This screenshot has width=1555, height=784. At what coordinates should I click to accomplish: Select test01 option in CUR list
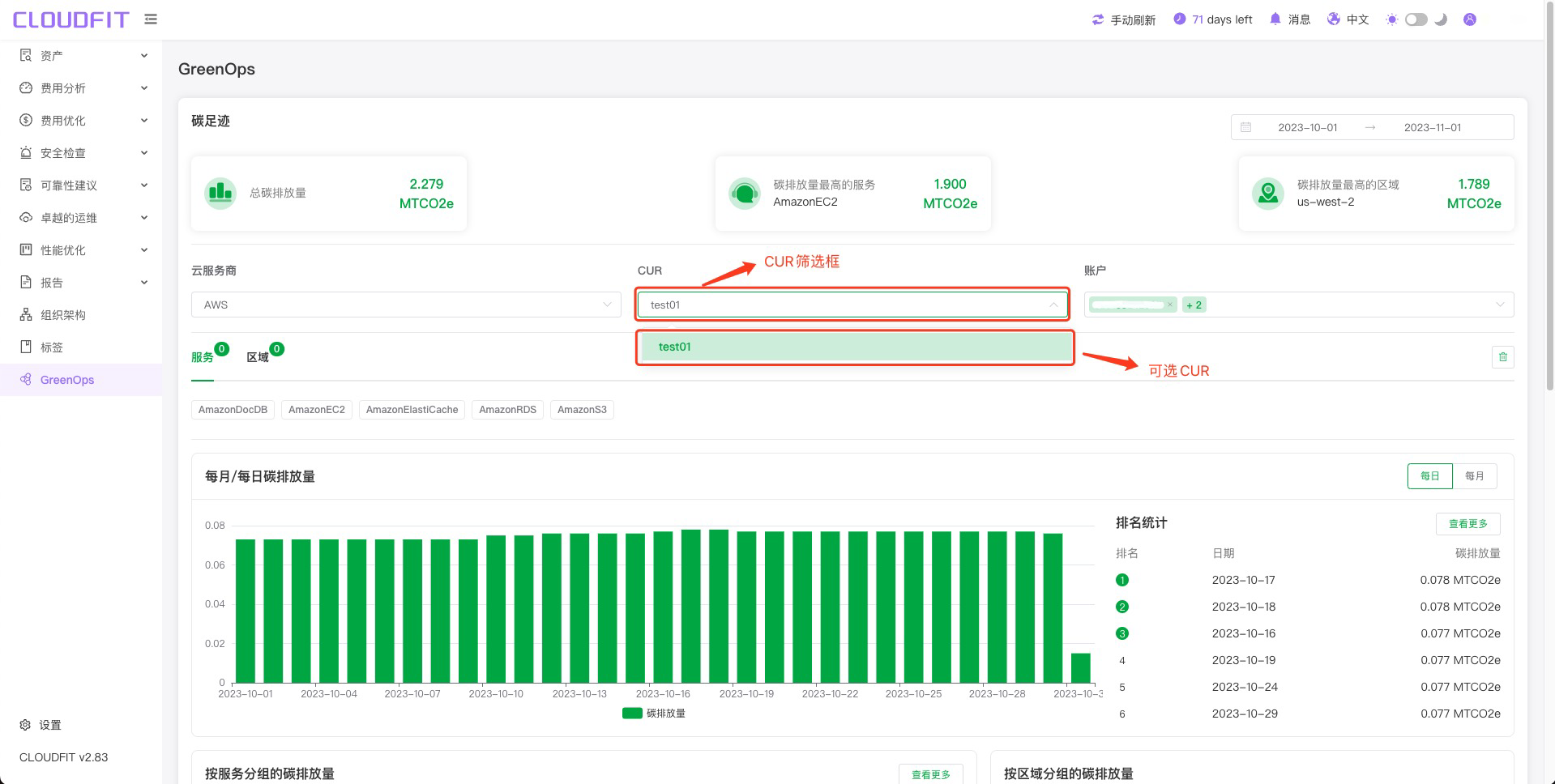coord(856,347)
